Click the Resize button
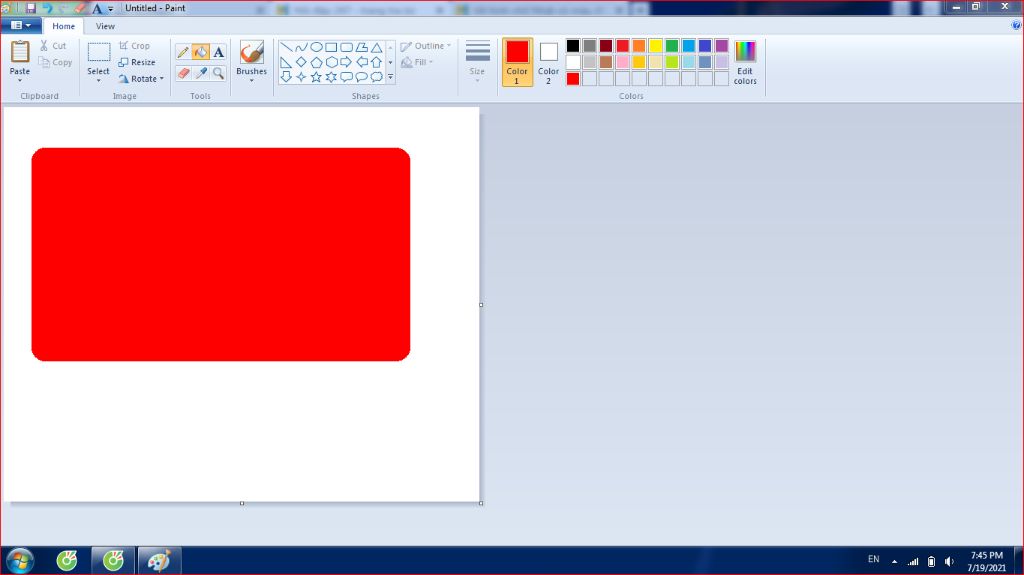 click(x=136, y=62)
